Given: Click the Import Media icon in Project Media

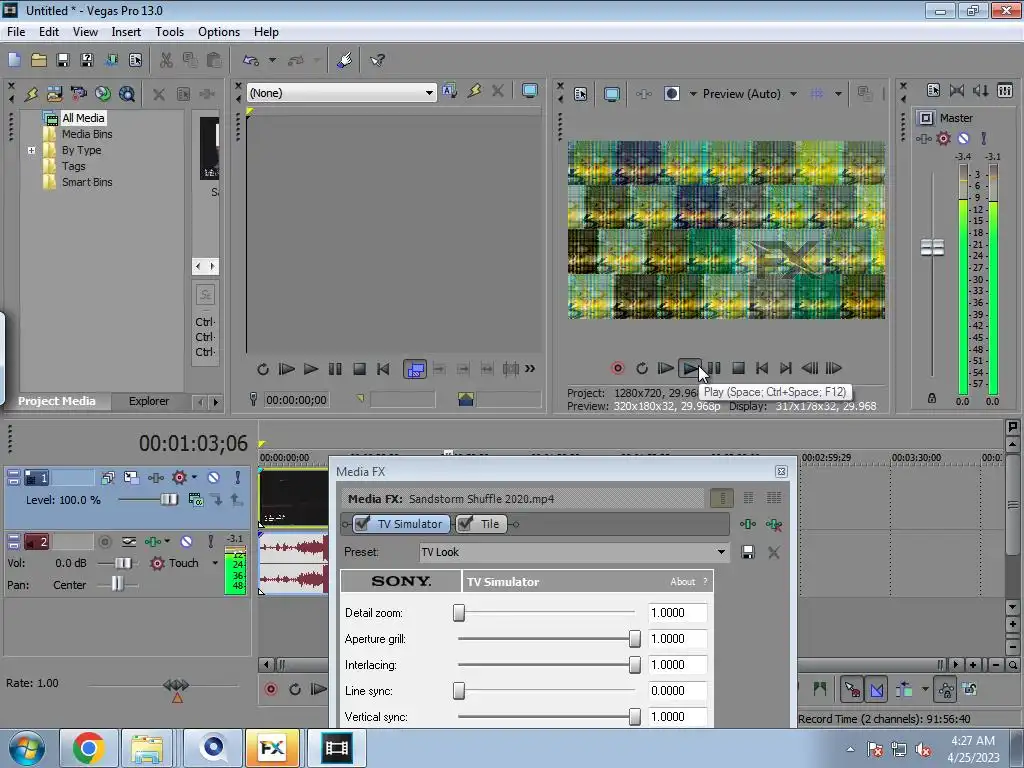Looking at the screenshot, I should pyautogui.click(x=54, y=94).
